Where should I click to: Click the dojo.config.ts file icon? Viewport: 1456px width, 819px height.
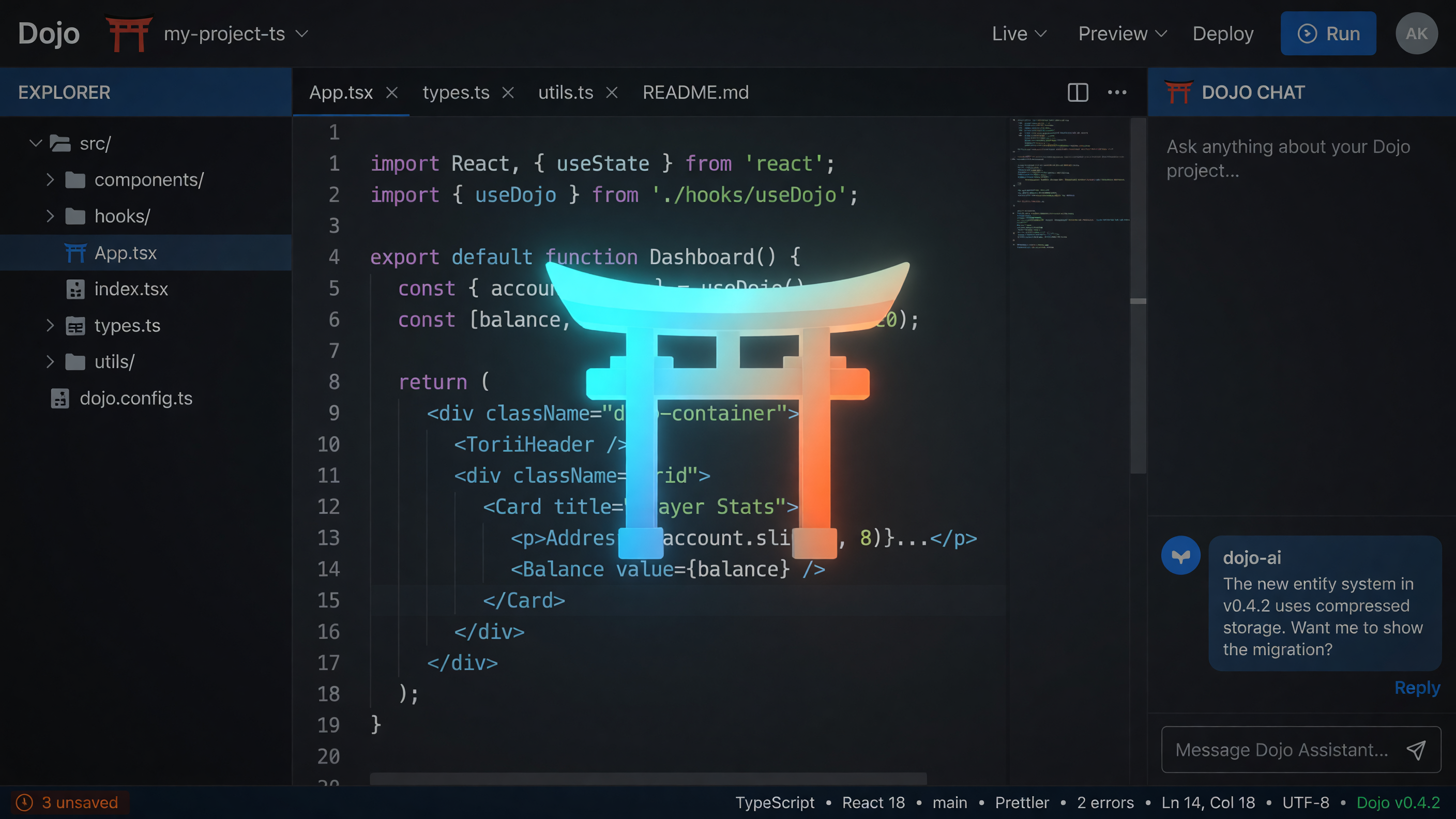point(60,399)
